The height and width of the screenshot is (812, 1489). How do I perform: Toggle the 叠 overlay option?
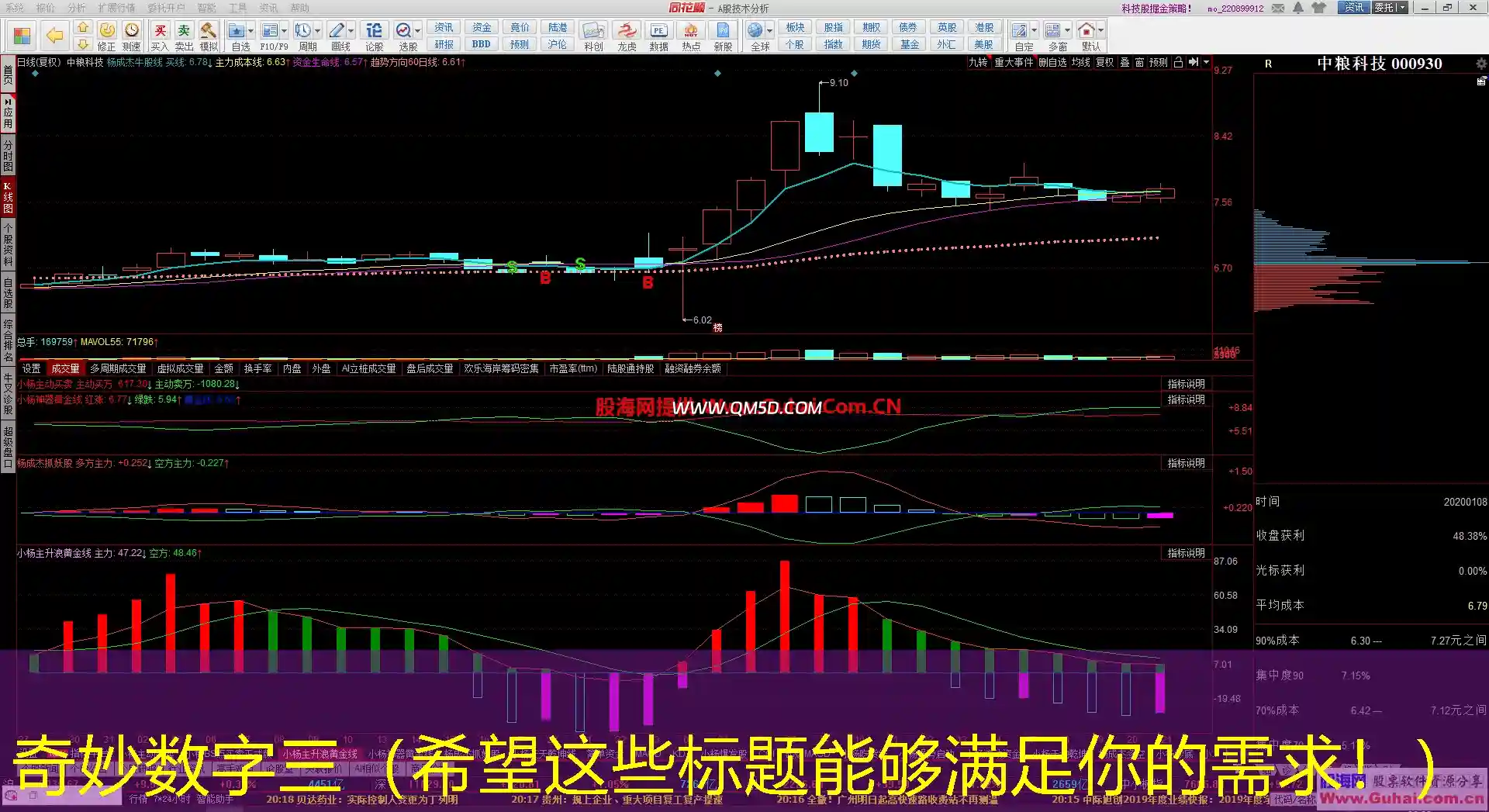point(1125,62)
